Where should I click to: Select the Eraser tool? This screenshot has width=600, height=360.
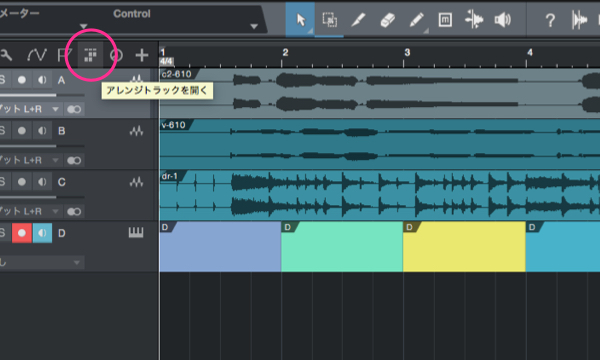point(387,20)
